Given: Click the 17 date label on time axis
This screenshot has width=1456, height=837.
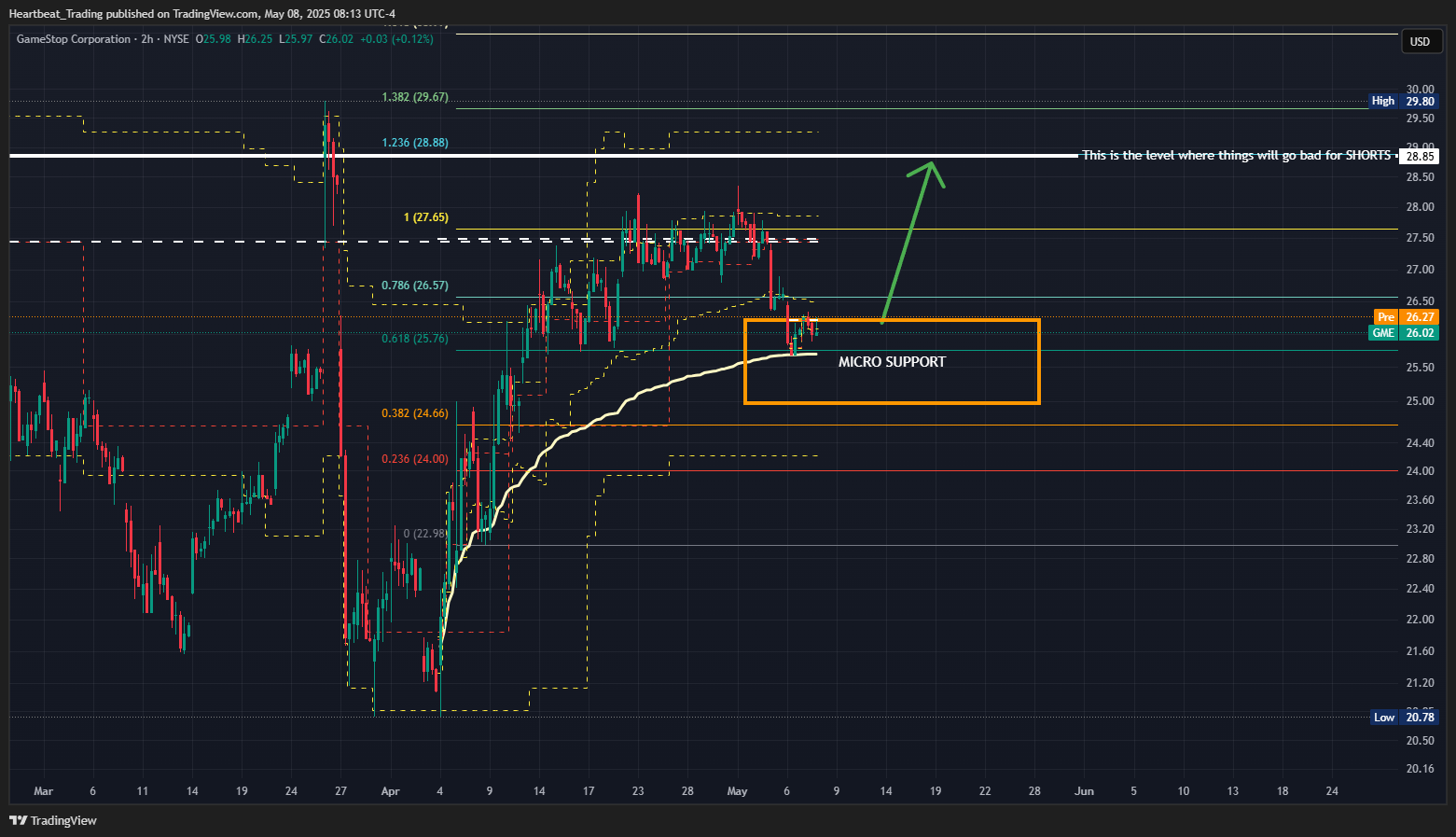Looking at the screenshot, I should click(x=589, y=791).
